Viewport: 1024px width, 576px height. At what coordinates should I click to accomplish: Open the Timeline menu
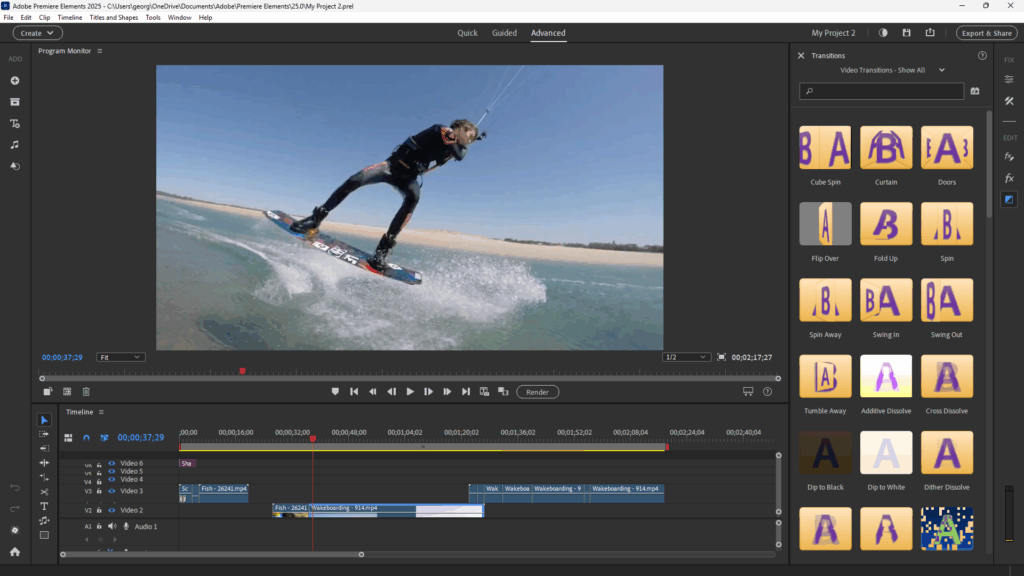(x=70, y=17)
